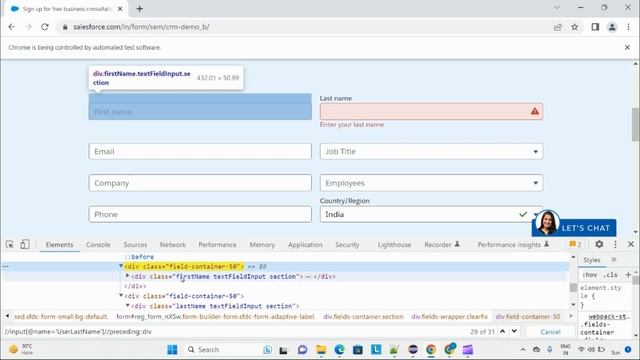Click the ellipsis beside selected DOM node

(5, 267)
